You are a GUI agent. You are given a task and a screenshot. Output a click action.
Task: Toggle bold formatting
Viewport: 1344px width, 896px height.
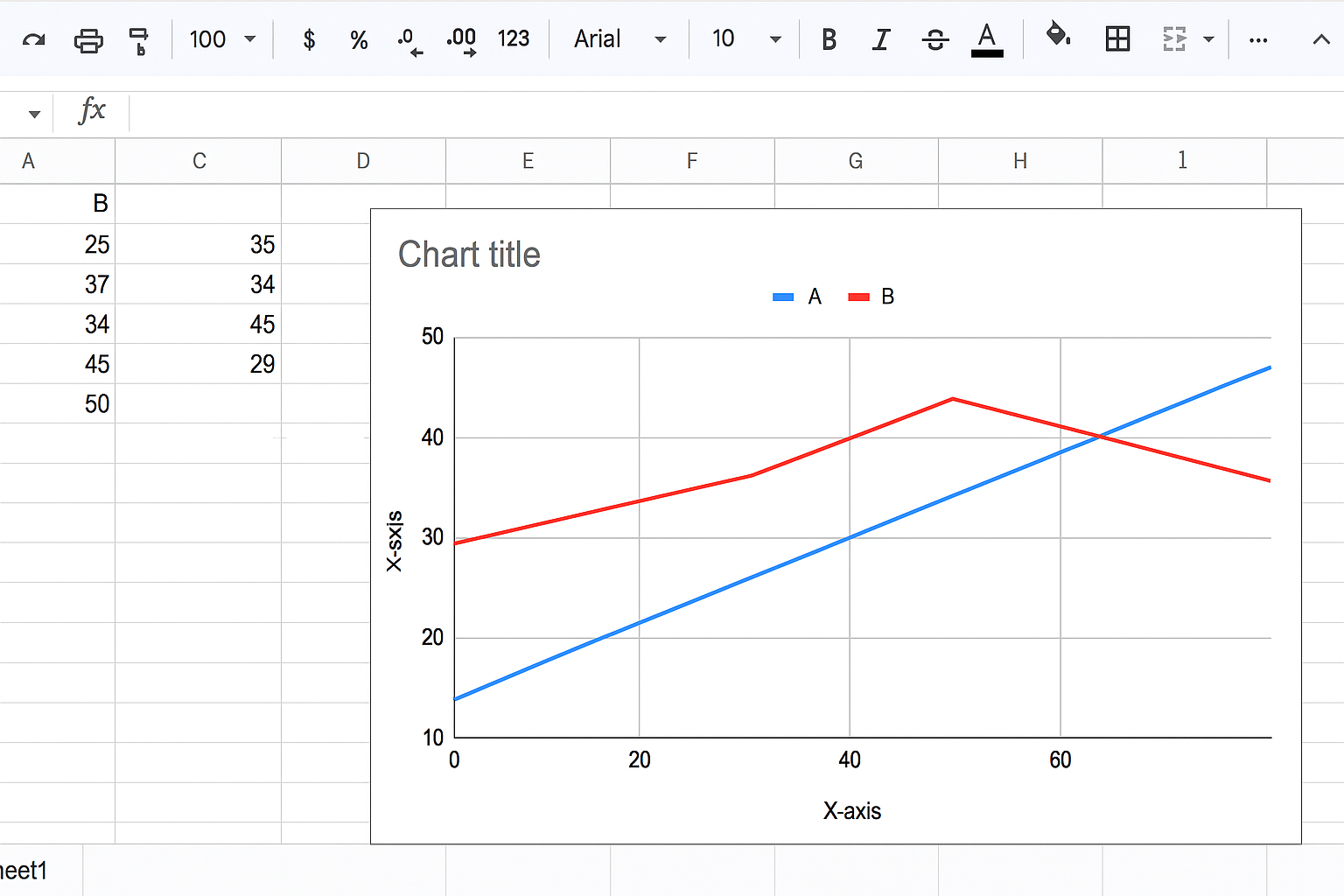(x=829, y=39)
